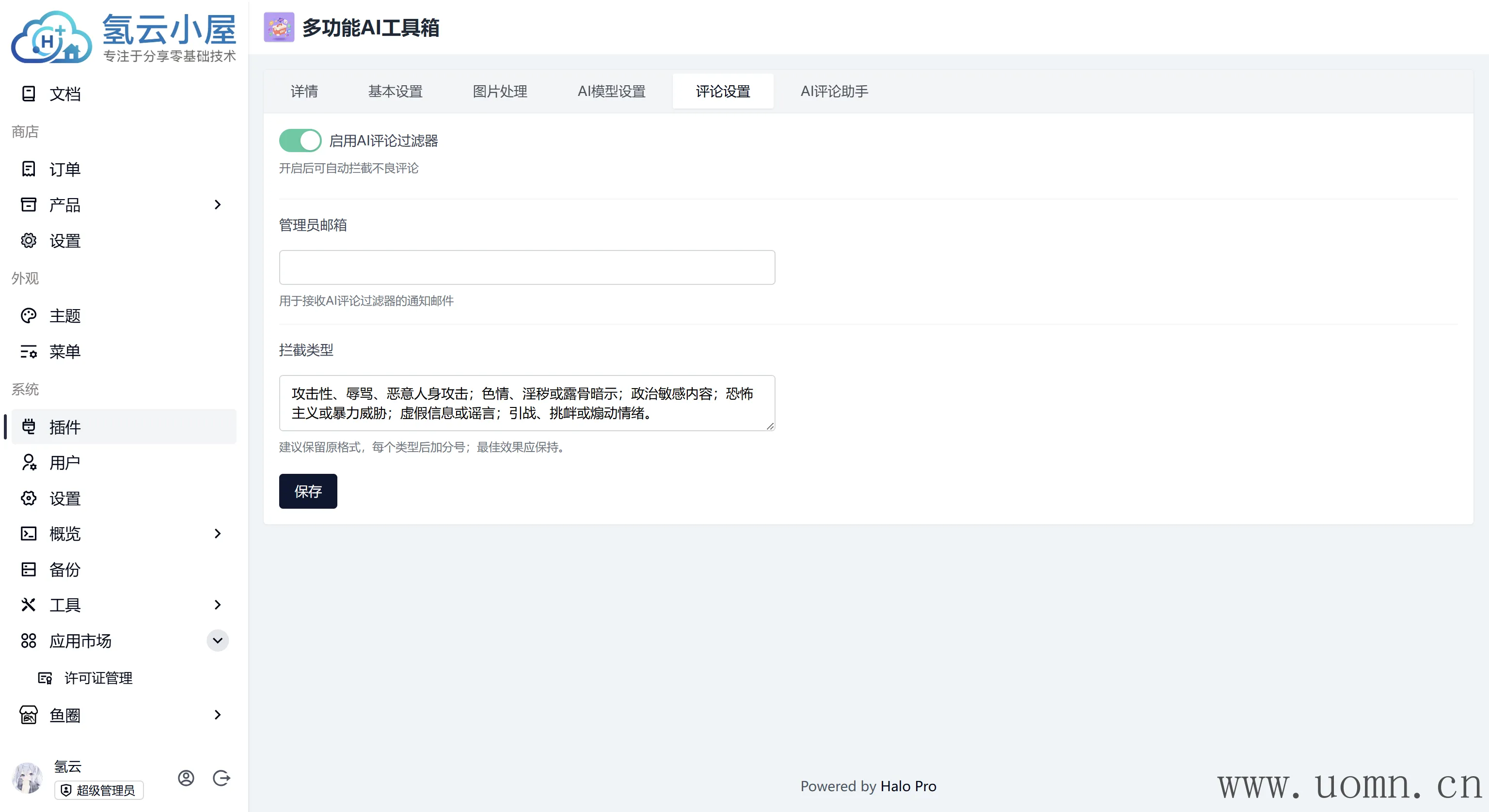Expand the 产品 submenu chevron

point(217,204)
